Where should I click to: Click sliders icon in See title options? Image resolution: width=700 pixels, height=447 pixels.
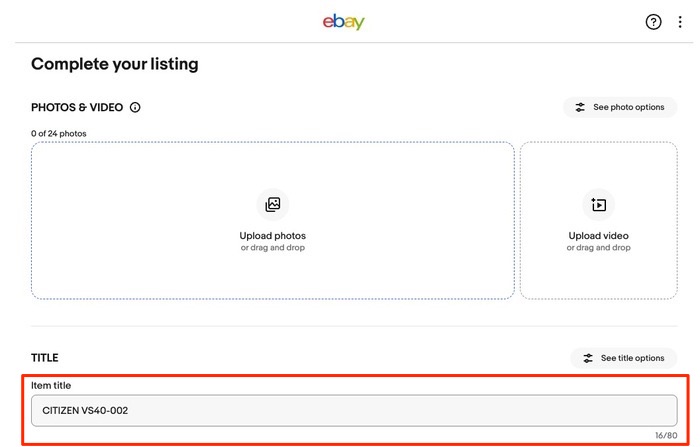(587, 358)
